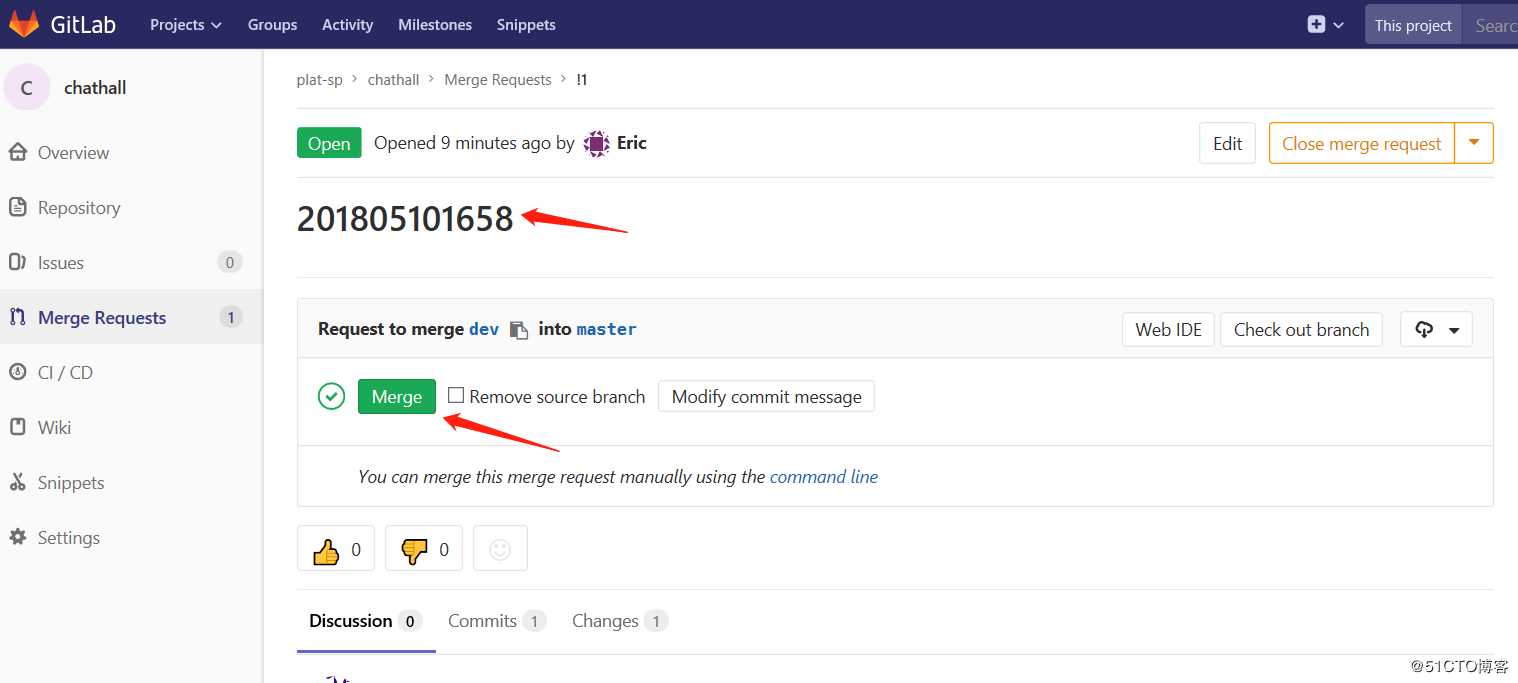Click the Edit button

[x=1227, y=143]
